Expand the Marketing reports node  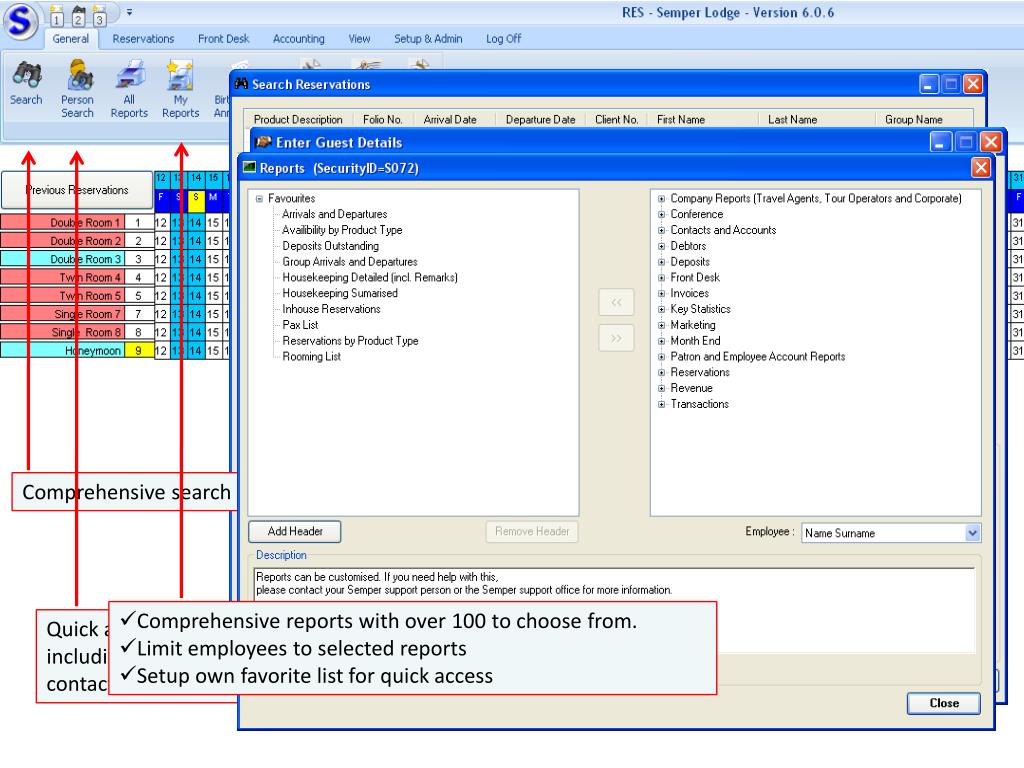pyautogui.click(x=662, y=325)
